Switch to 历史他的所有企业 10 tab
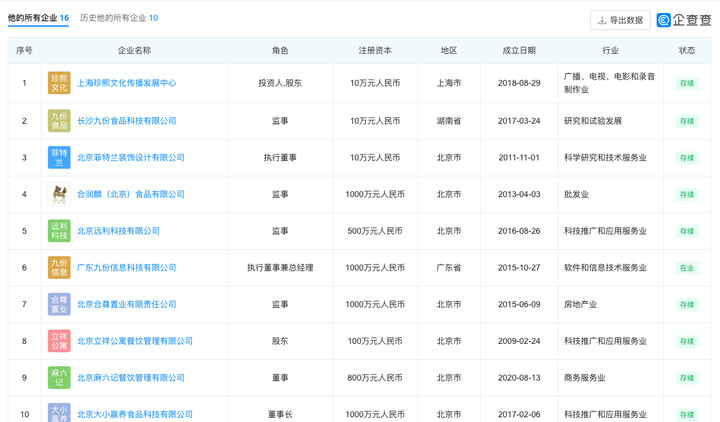This screenshot has width=720, height=422. tap(119, 18)
